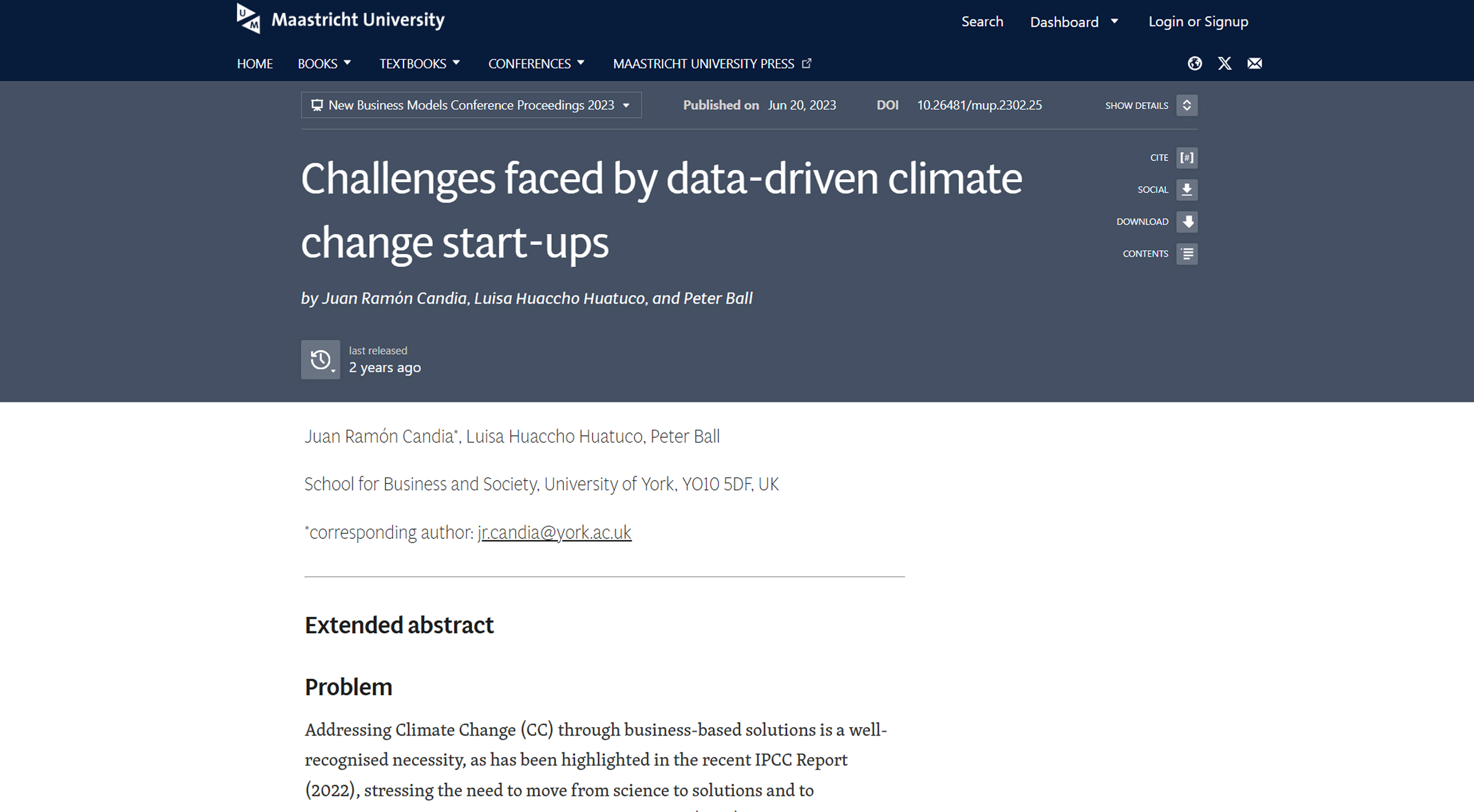Click the Cite icon button
This screenshot has width=1474, height=812.
click(1186, 158)
